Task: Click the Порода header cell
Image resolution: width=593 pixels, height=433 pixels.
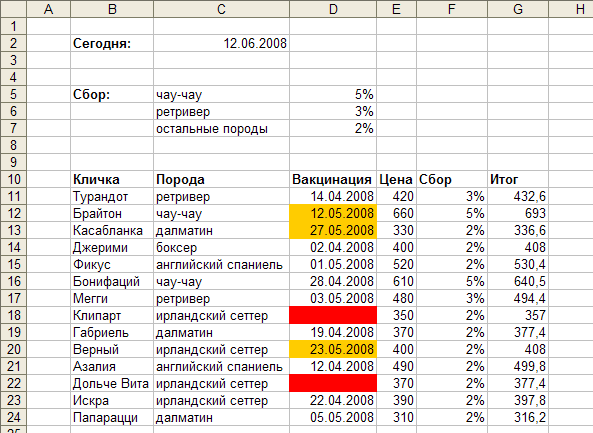Action: tap(222, 180)
